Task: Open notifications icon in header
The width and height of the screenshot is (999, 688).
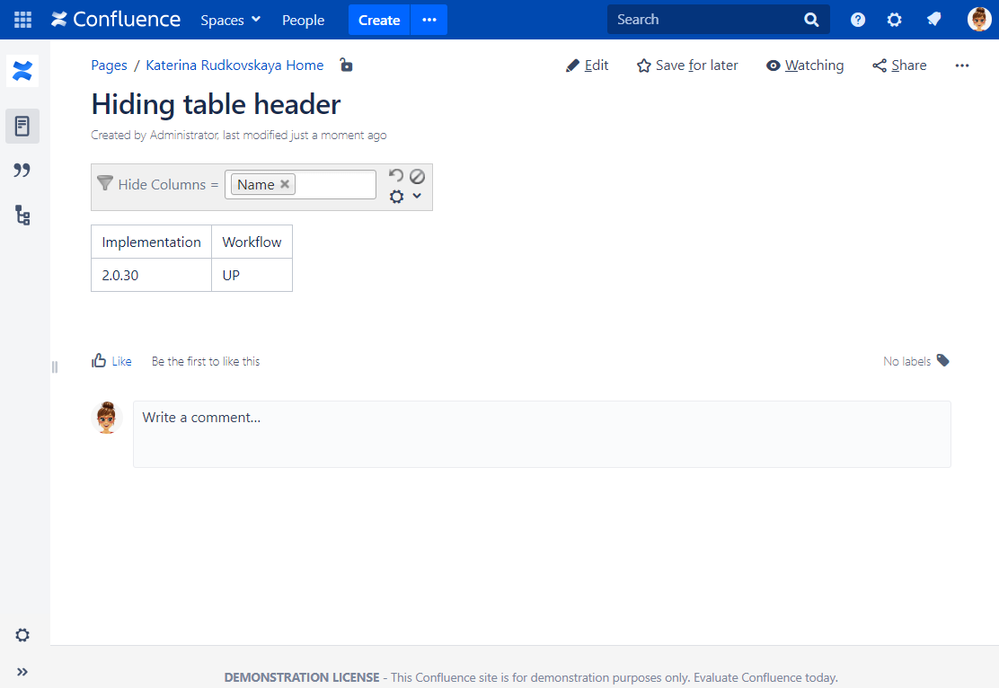Action: (934, 20)
